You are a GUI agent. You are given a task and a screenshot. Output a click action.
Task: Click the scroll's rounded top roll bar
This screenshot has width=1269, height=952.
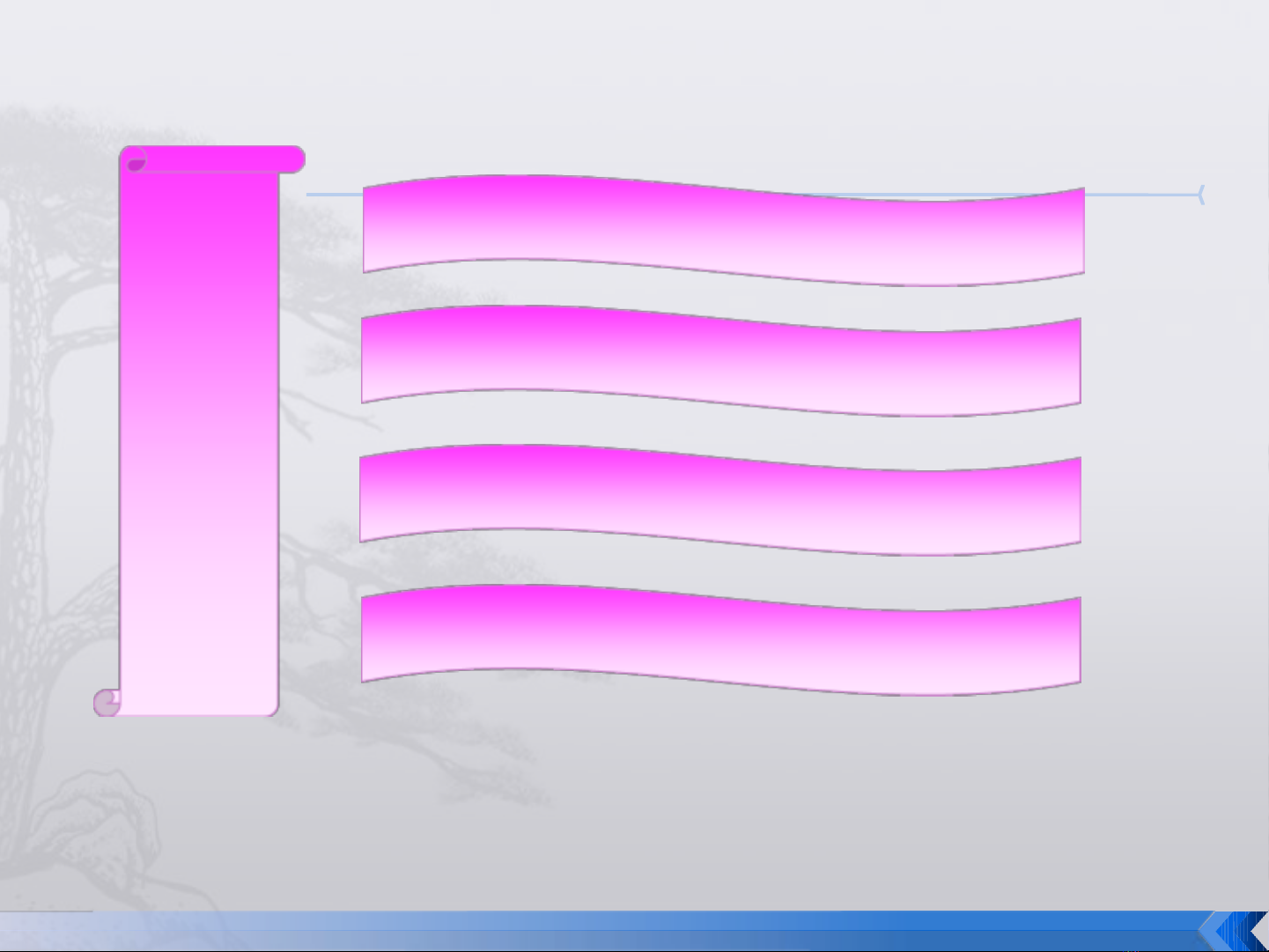[220, 159]
